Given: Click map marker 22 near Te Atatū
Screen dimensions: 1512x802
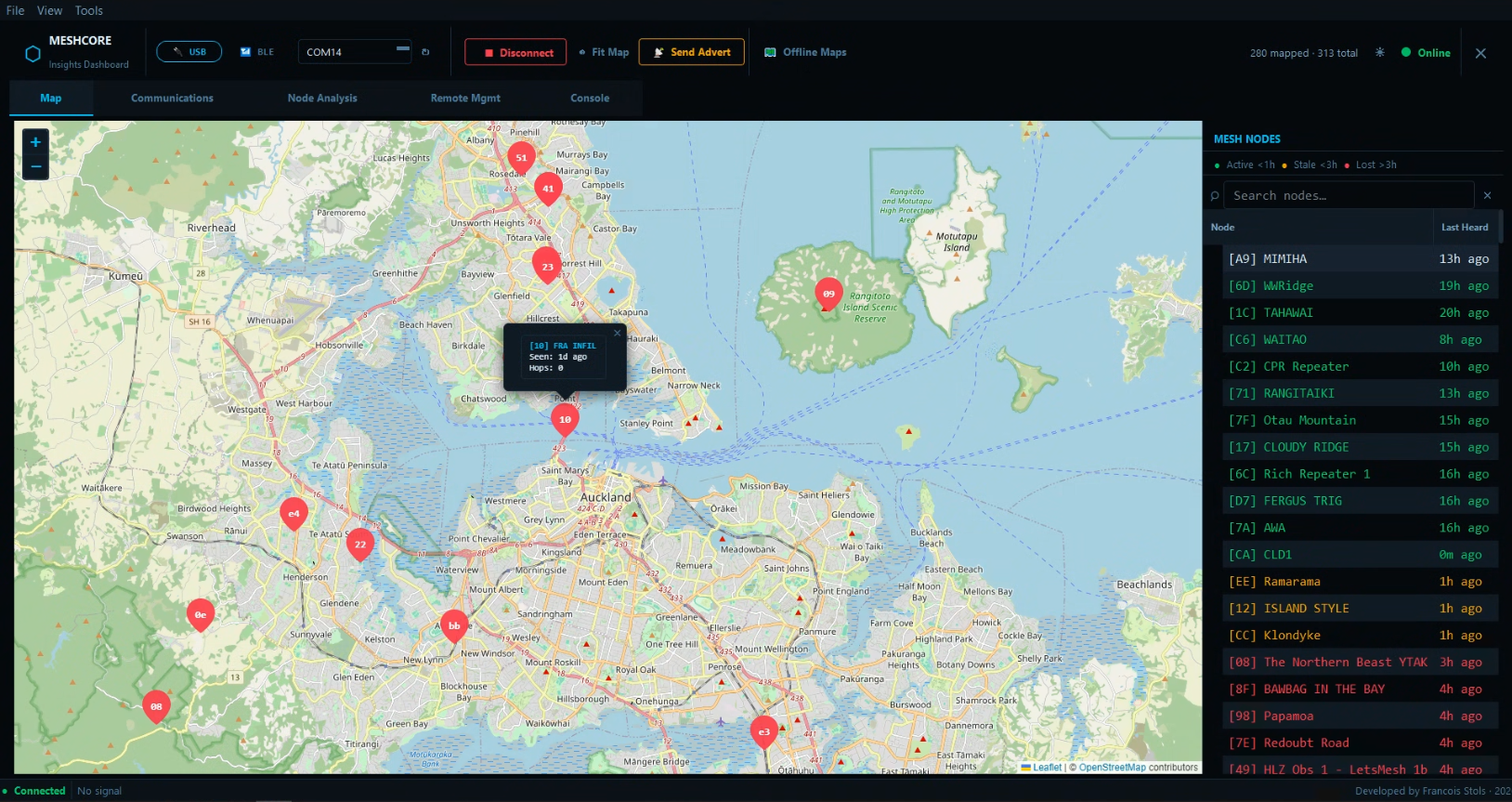Looking at the screenshot, I should pos(360,546).
